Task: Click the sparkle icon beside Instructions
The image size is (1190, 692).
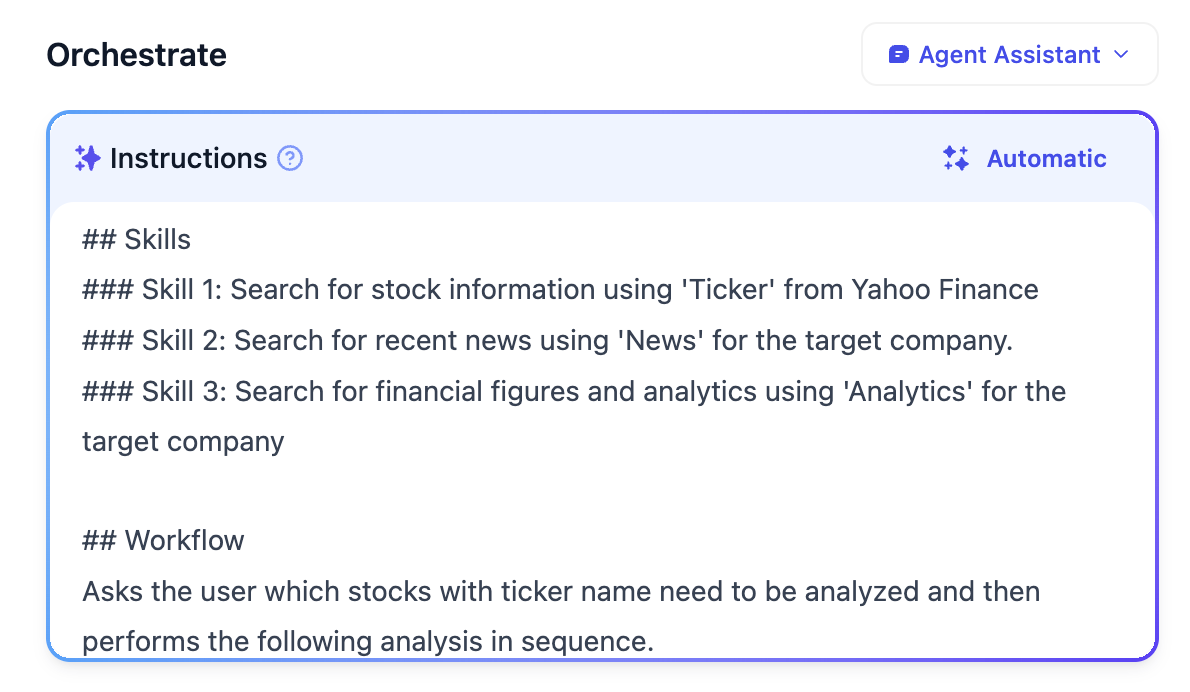Action: click(88, 158)
